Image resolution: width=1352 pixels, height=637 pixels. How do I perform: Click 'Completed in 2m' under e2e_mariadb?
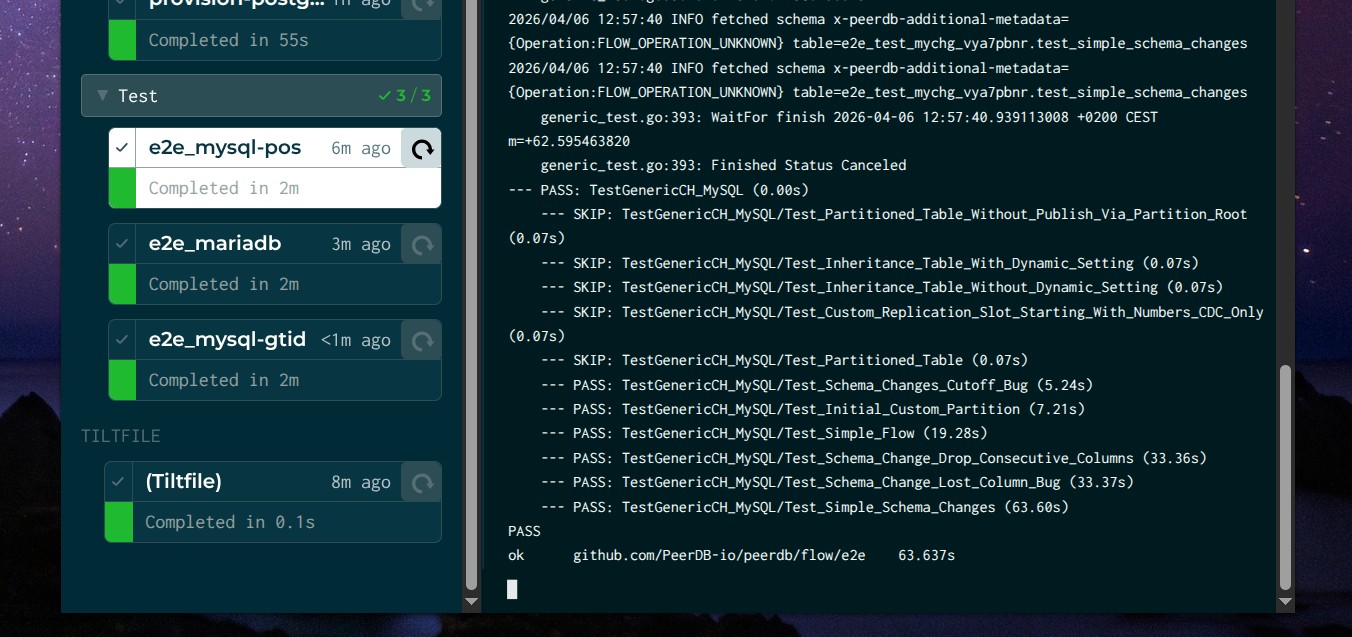(x=223, y=284)
